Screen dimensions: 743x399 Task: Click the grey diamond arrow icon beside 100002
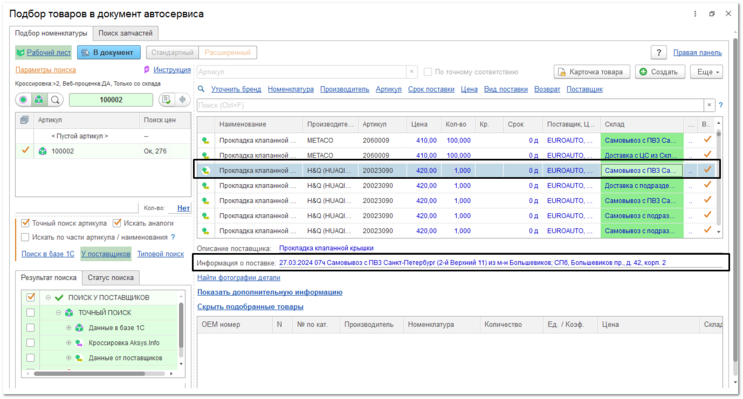tap(182, 100)
